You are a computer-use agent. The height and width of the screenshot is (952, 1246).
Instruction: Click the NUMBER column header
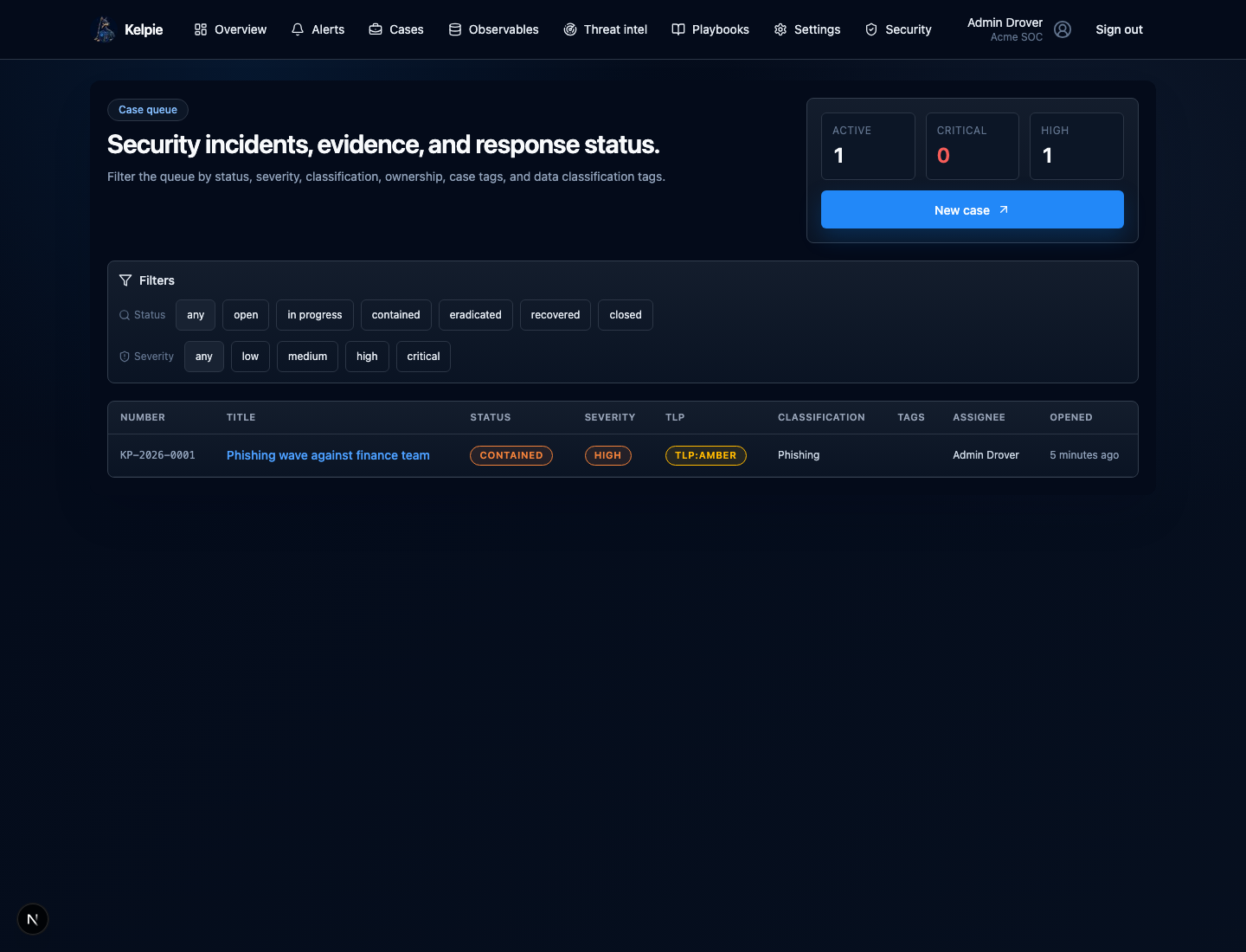(143, 417)
